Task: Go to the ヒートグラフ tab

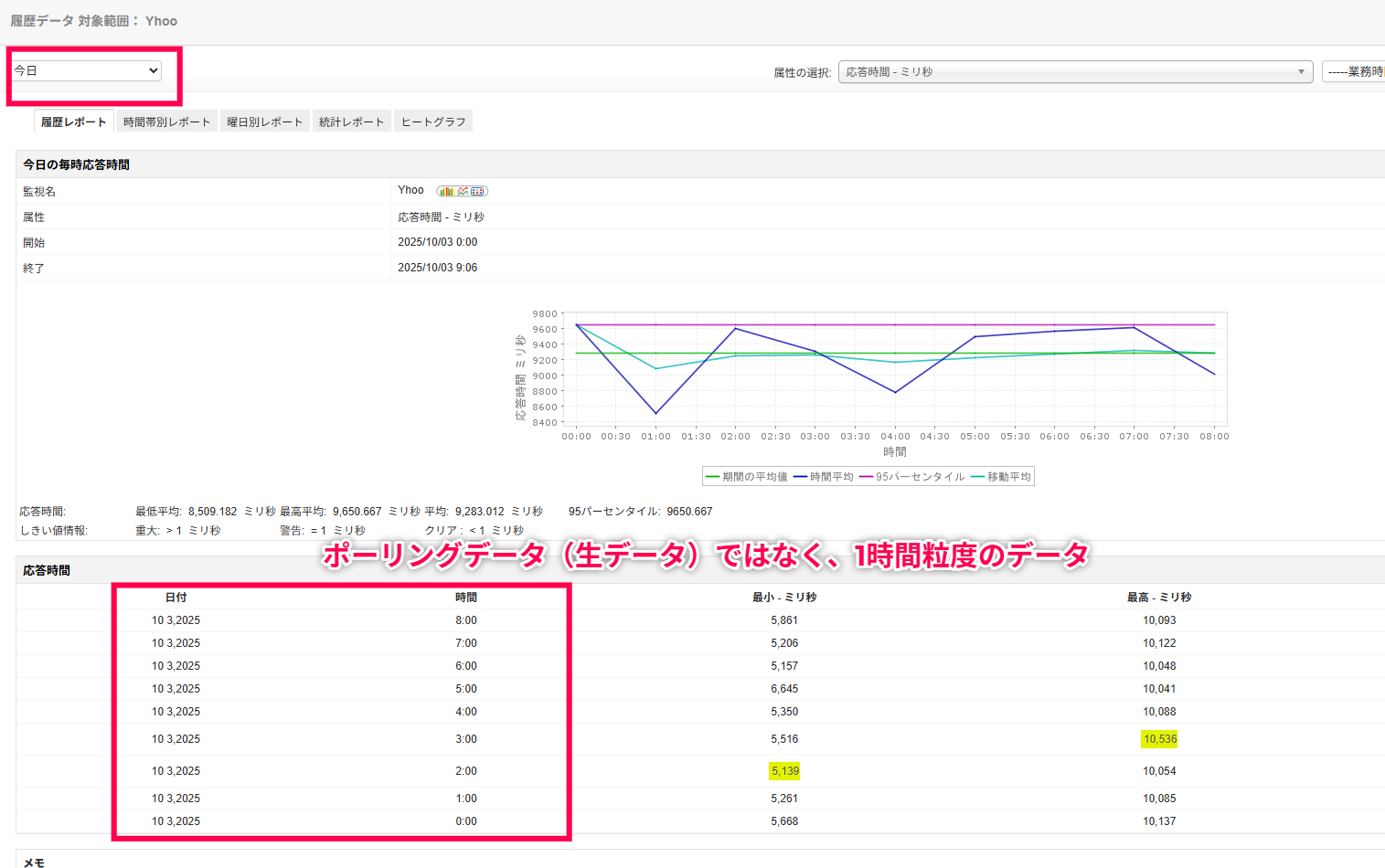Action: pos(433,122)
